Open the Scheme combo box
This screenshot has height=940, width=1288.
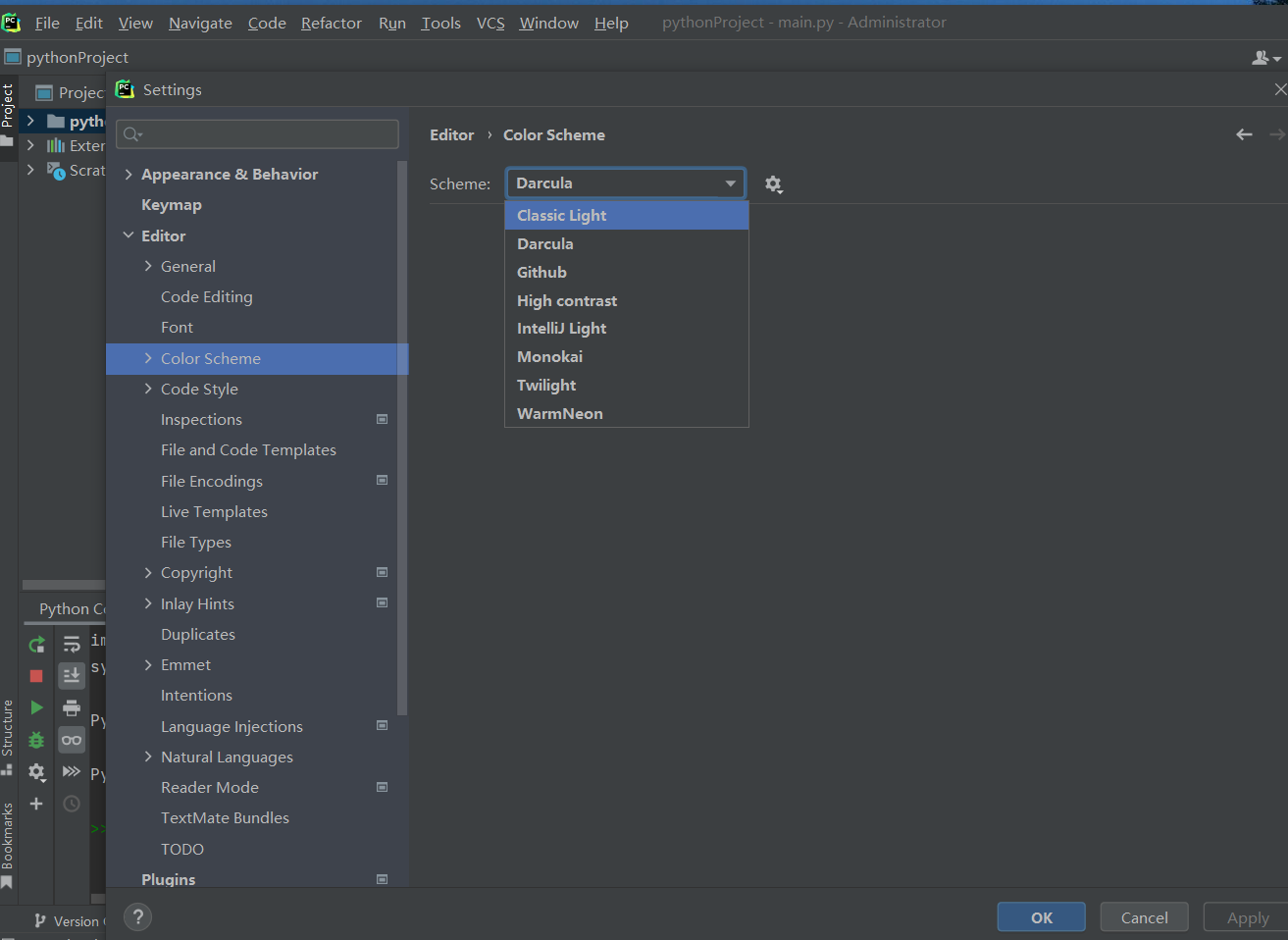coord(626,183)
